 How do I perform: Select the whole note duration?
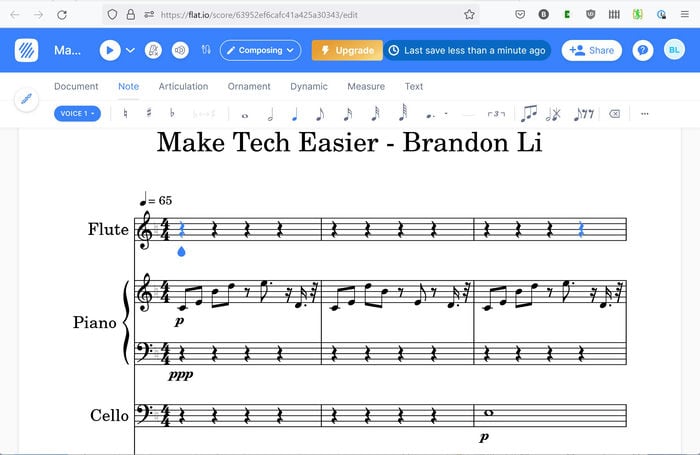tap(245, 116)
